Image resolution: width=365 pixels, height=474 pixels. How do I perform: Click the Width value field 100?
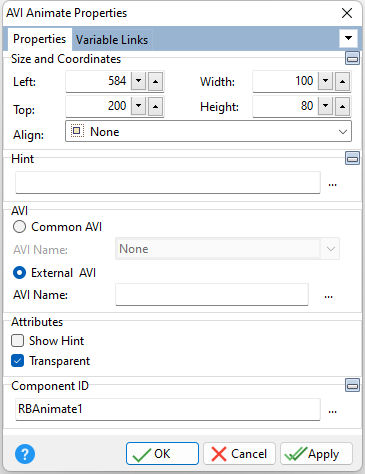coord(285,81)
